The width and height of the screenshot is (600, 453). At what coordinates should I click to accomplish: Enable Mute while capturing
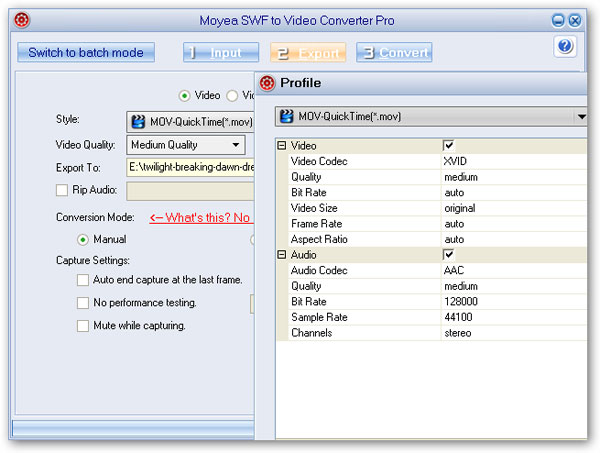[x=83, y=326]
